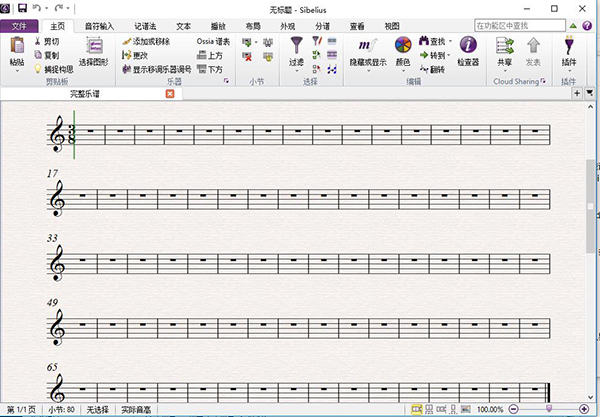This screenshot has height=417, width=600.
Task: Click the Save floppy disk icon
Action: coord(22,8)
